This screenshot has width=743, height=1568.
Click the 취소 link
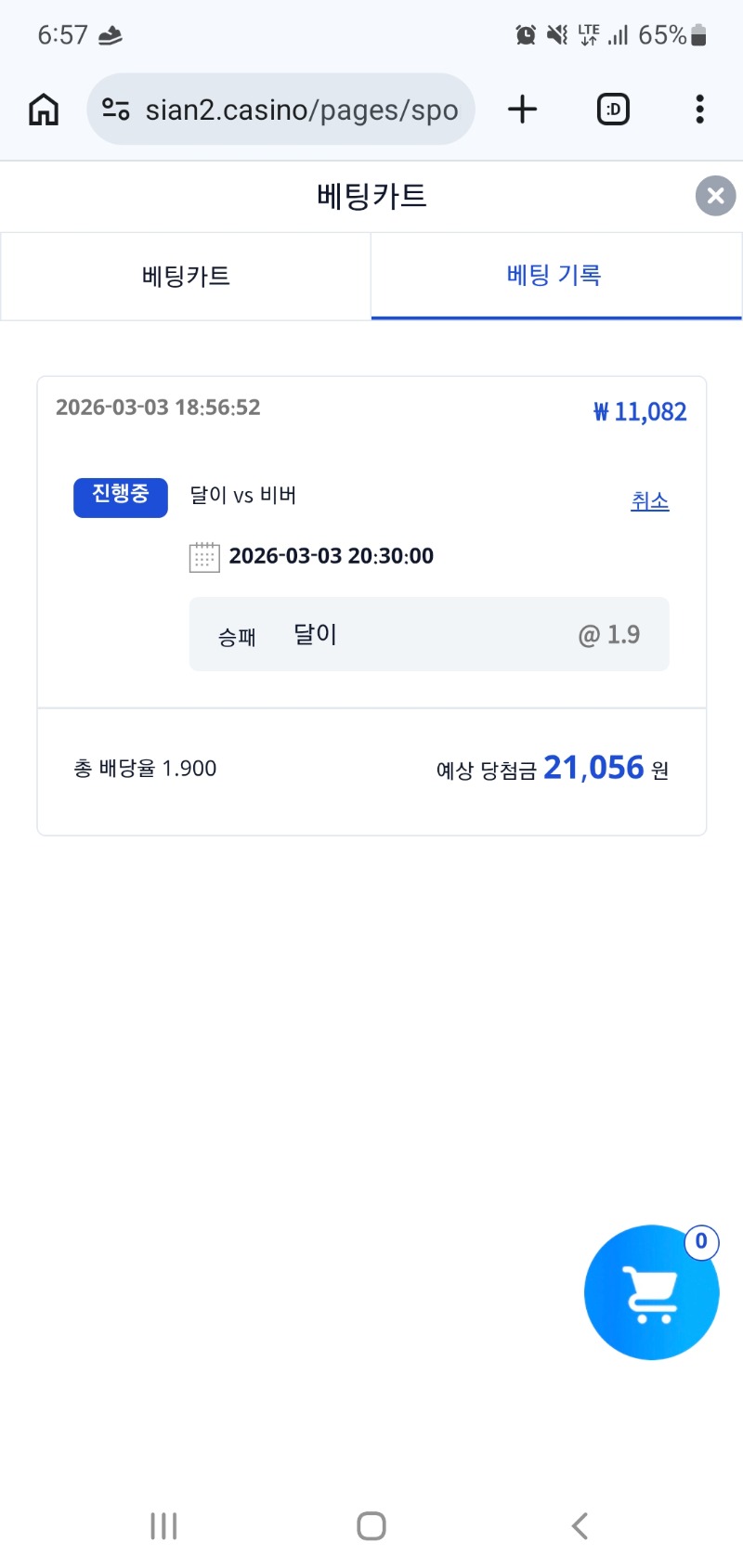pos(650,501)
